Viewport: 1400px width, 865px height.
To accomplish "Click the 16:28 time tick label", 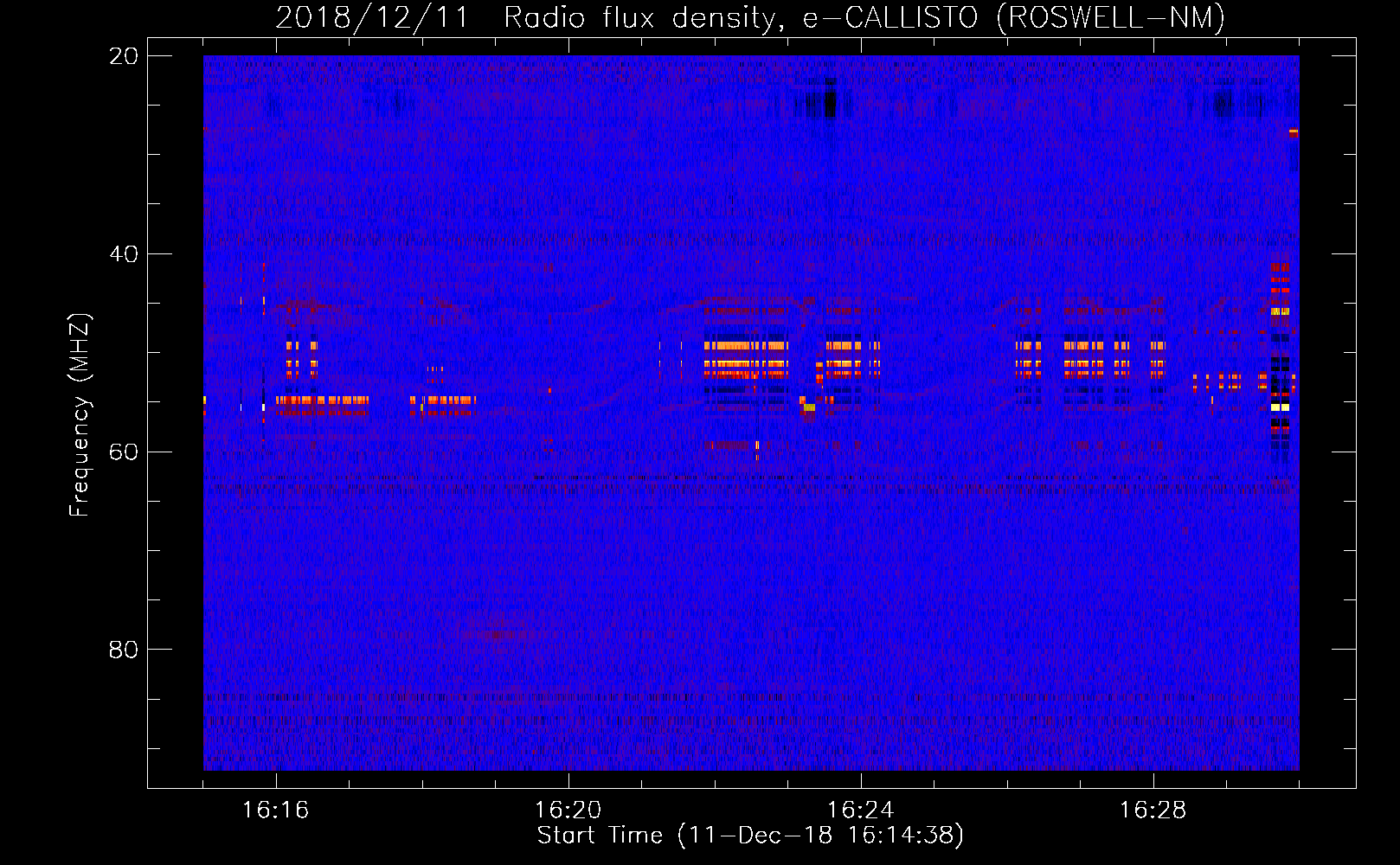I will pos(1153,811).
